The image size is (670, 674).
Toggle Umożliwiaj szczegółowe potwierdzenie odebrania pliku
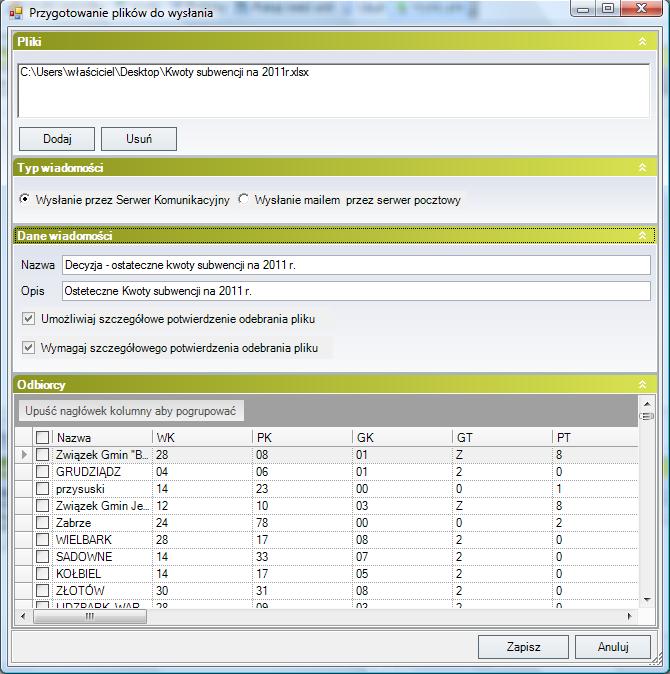pos(28,319)
